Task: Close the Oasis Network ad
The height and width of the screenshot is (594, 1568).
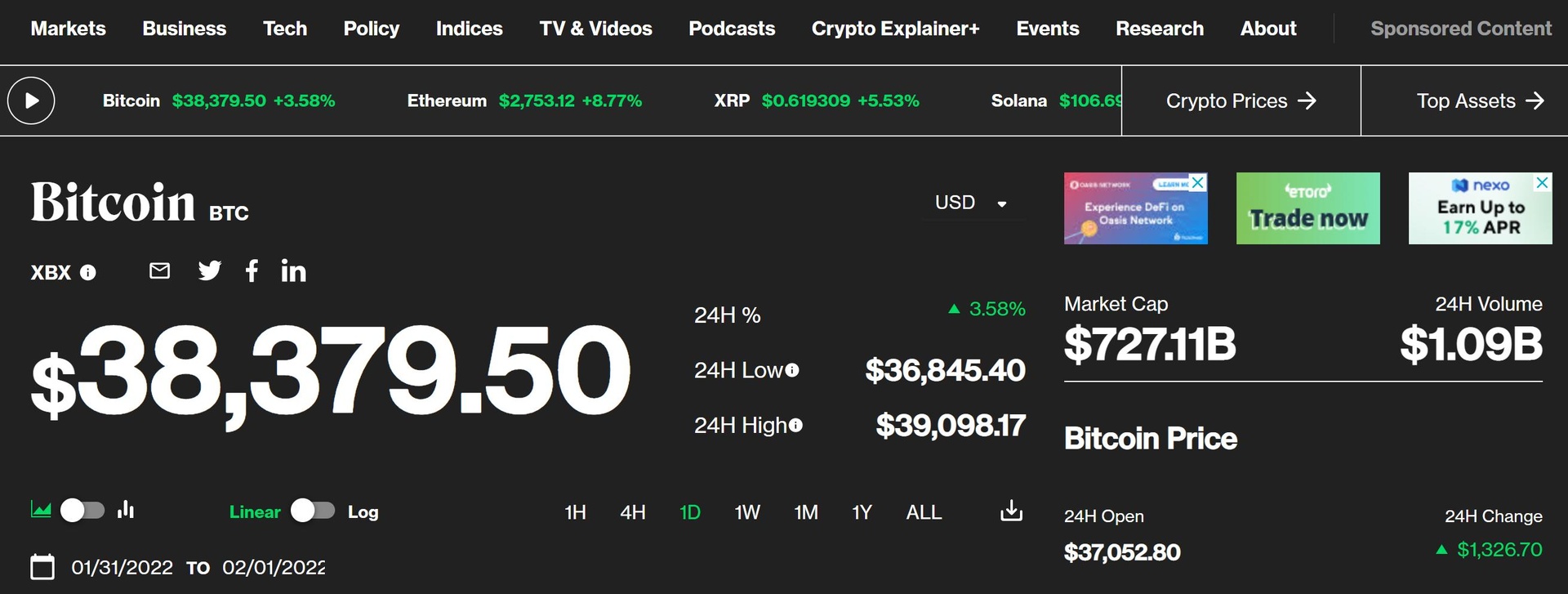Action: (x=1198, y=182)
